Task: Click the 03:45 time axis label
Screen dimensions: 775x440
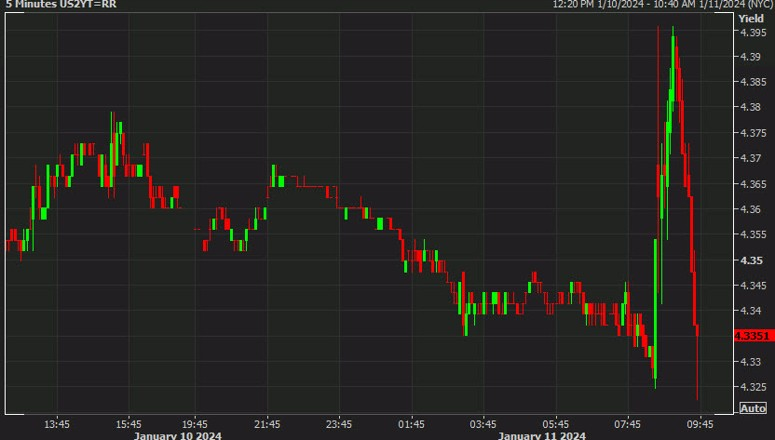Action: 483,424
